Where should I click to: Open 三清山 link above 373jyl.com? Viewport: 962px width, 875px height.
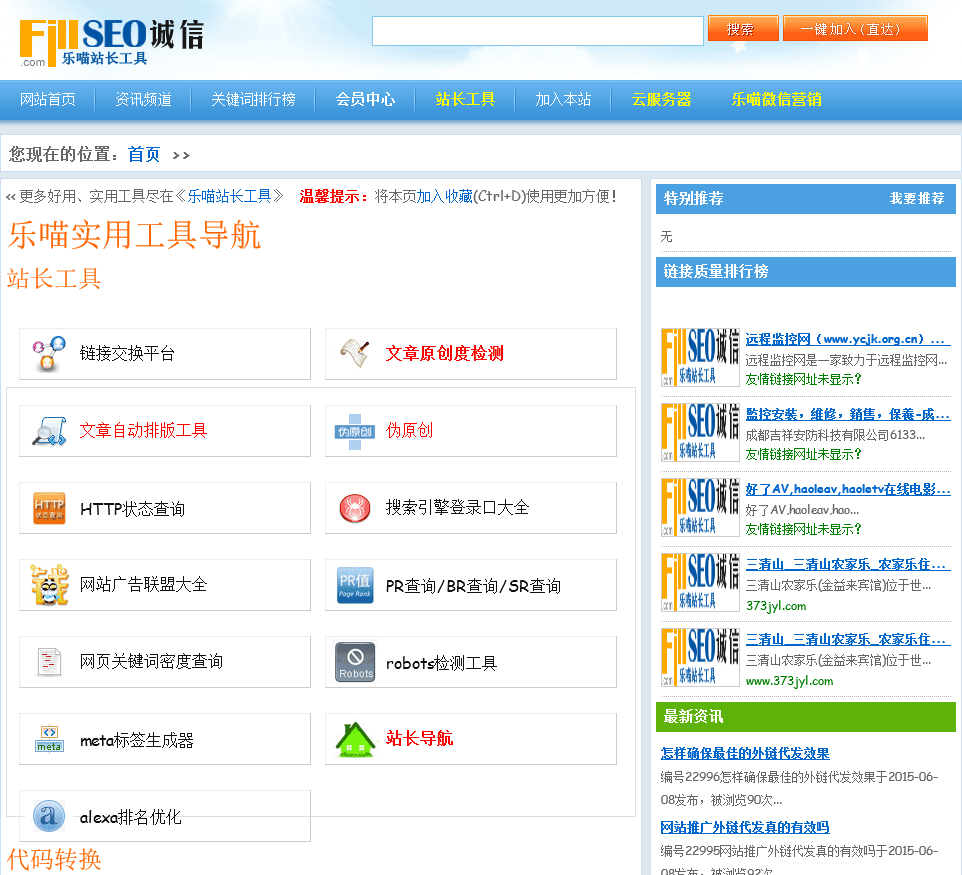pyautogui.click(x=847, y=565)
